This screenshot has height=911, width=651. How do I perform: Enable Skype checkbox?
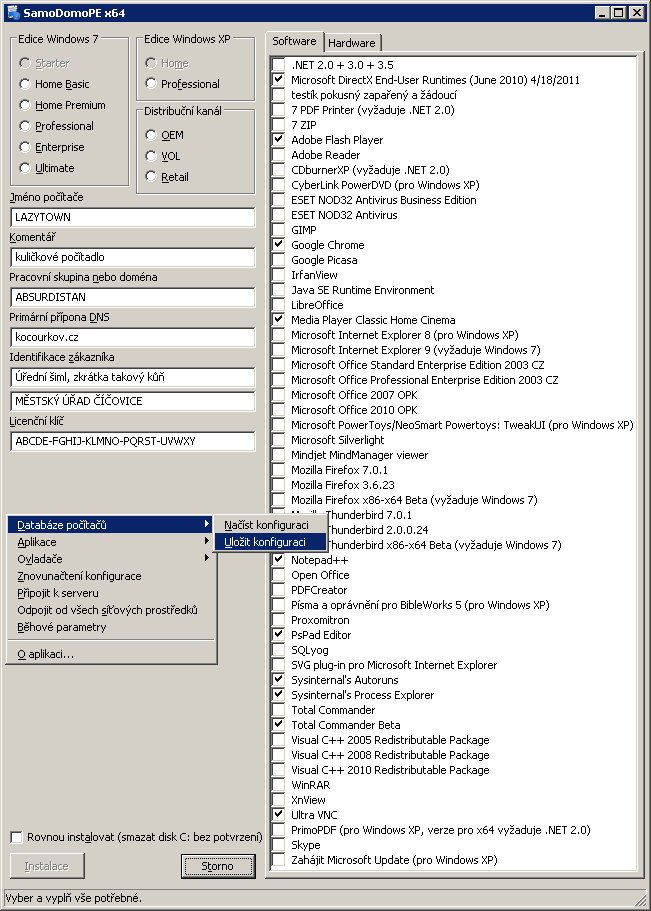click(278, 845)
